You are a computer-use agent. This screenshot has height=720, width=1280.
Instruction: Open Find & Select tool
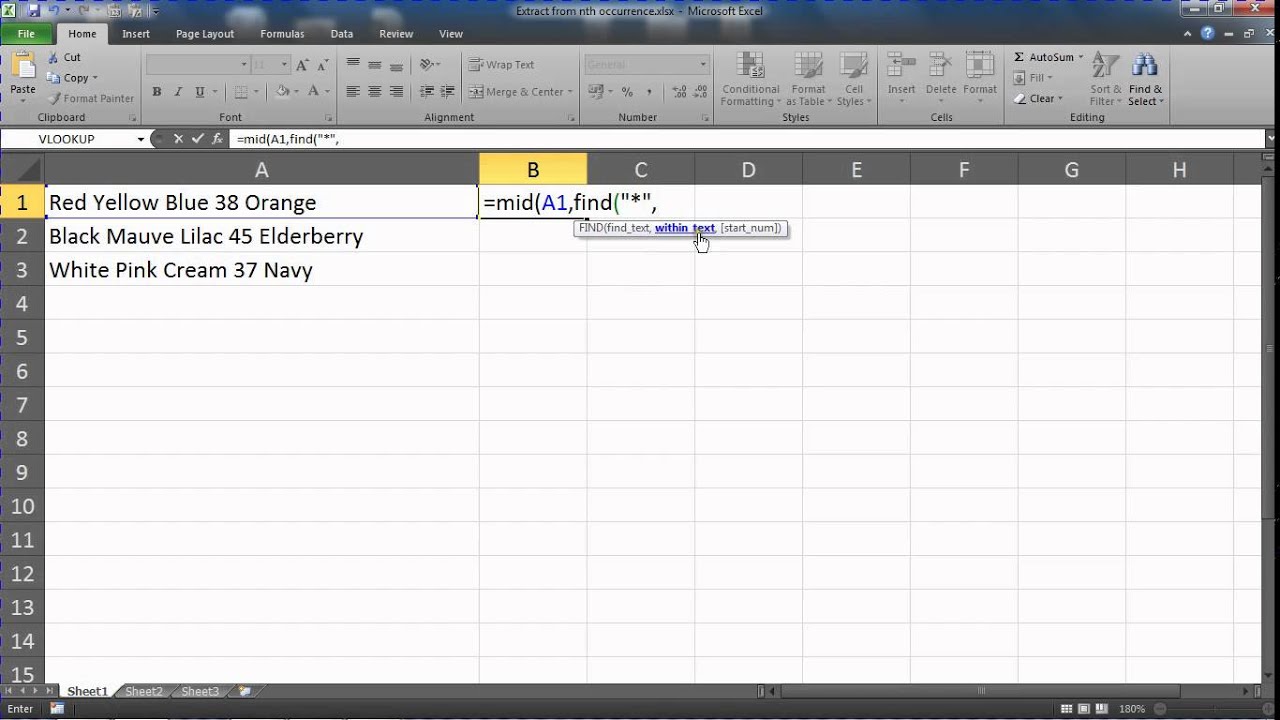[1145, 79]
